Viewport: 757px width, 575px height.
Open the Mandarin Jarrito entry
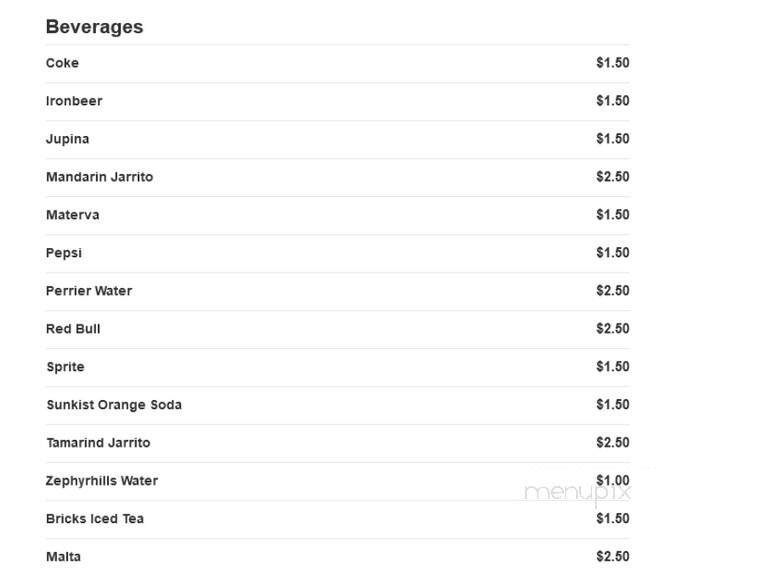pyautogui.click(x=99, y=177)
